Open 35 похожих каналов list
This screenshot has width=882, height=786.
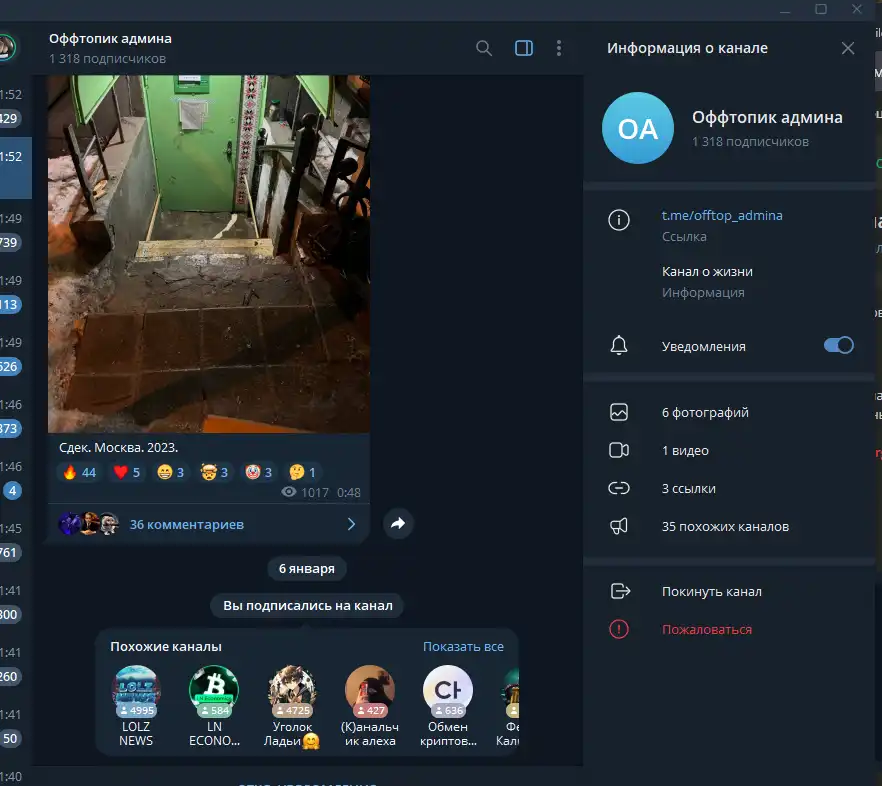tap(730, 527)
